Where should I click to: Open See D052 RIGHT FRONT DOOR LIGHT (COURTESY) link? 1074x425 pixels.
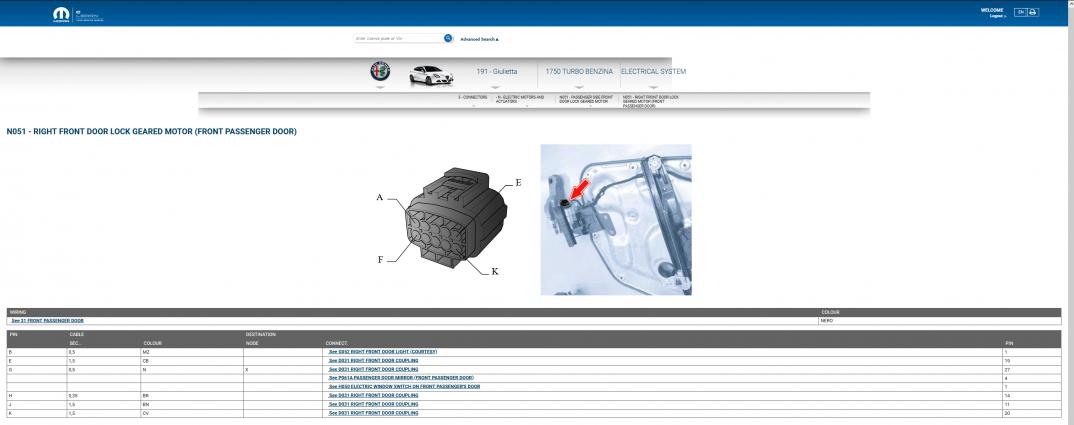click(x=383, y=352)
